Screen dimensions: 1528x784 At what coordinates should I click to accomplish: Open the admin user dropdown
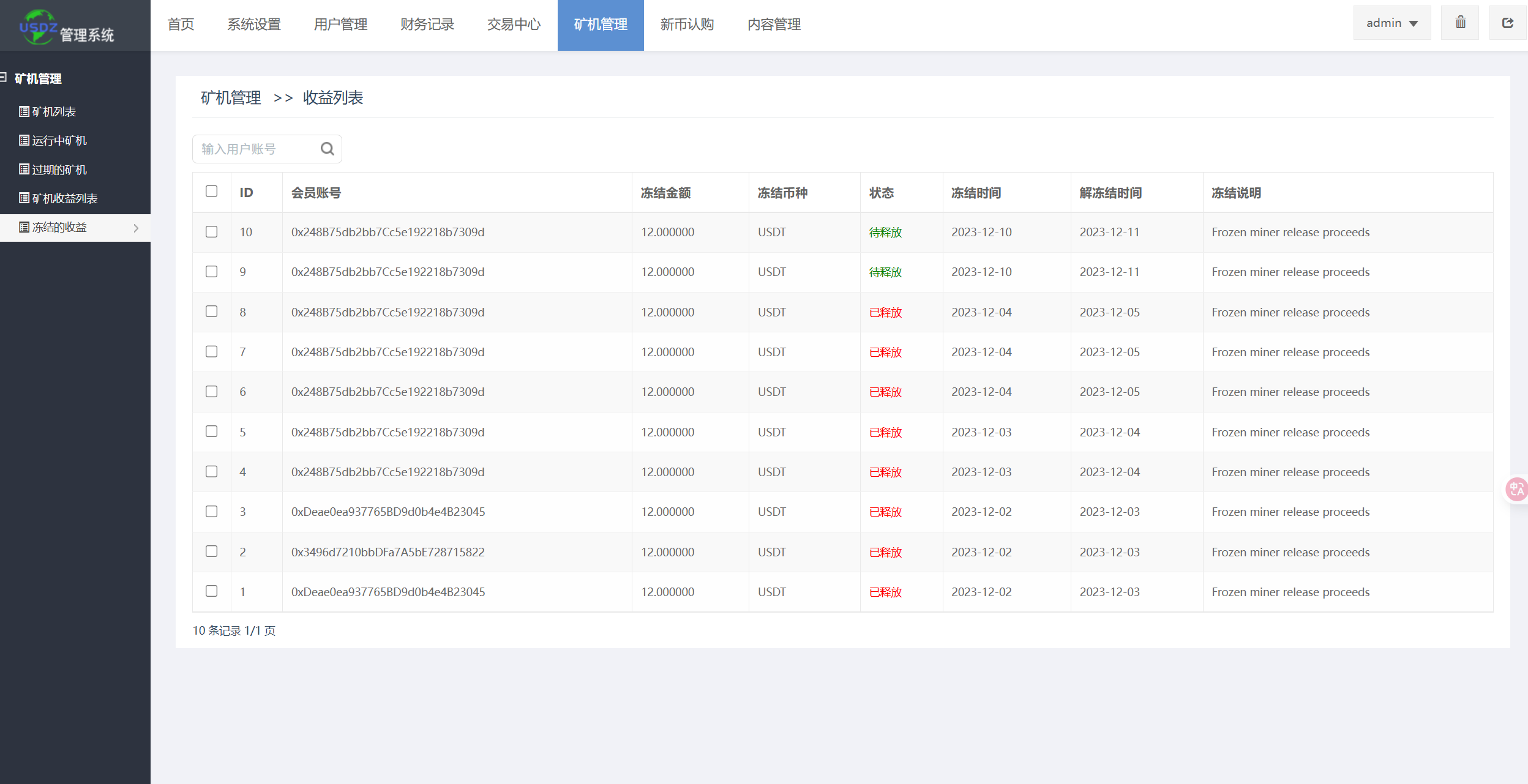pyautogui.click(x=1391, y=23)
